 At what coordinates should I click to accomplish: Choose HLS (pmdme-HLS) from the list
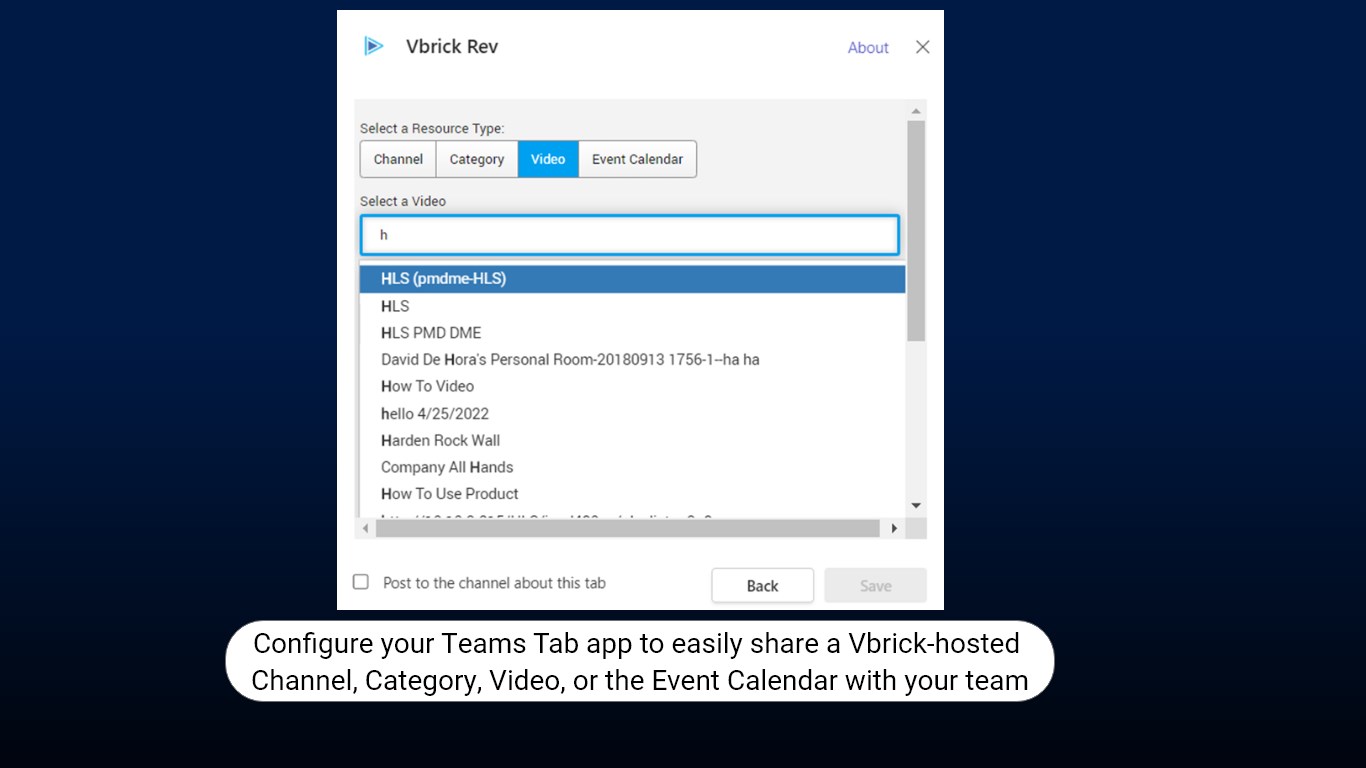click(632, 279)
